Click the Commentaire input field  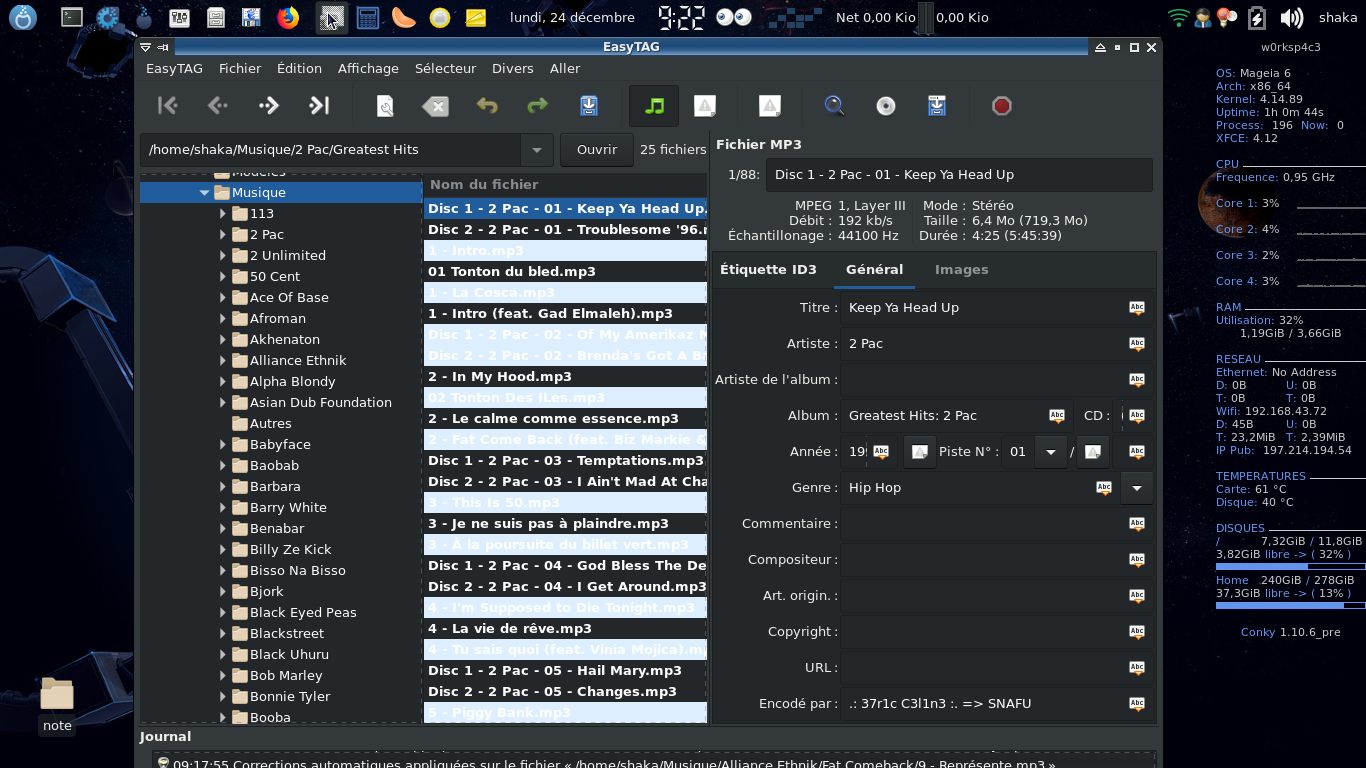pos(982,524)
